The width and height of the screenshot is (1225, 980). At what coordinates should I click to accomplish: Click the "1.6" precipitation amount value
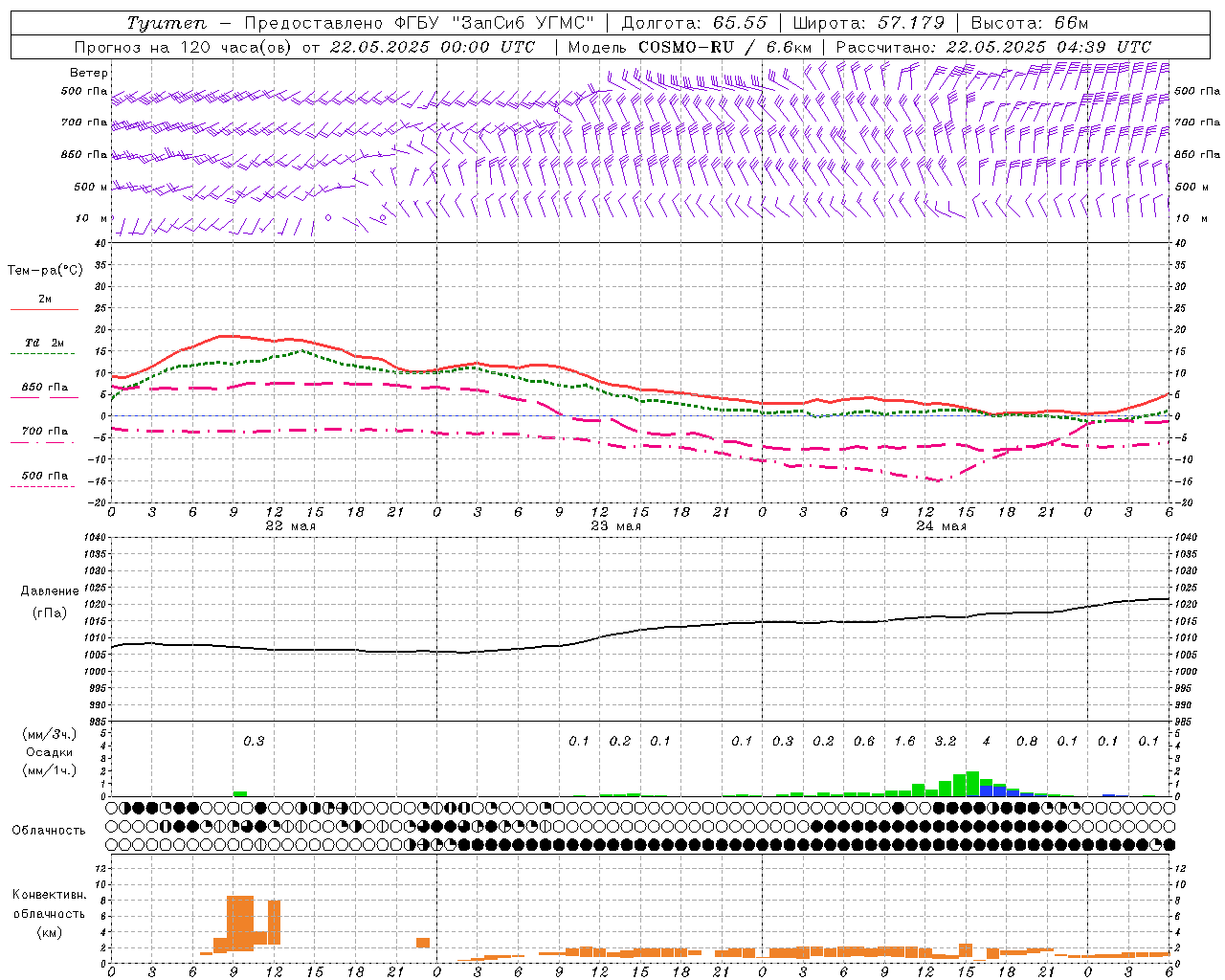click(x=904, y=741)
